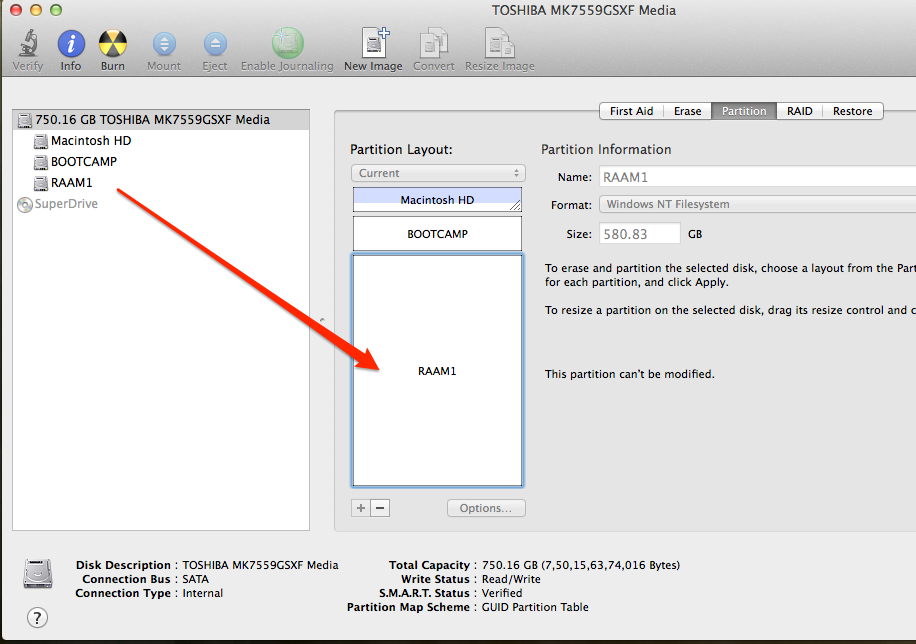
Task: Open the Partition Layout Current dropdown
Action: 438,173
